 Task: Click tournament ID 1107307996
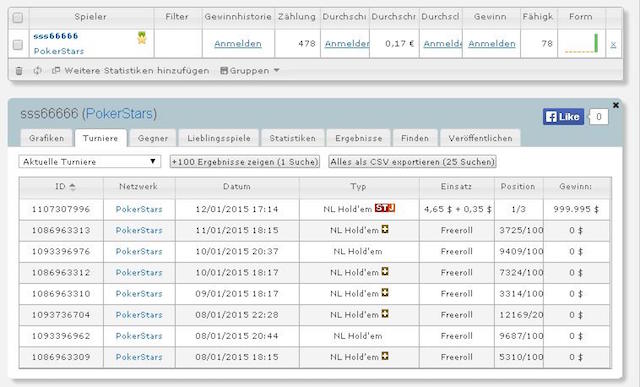click(x=61, y=209)
